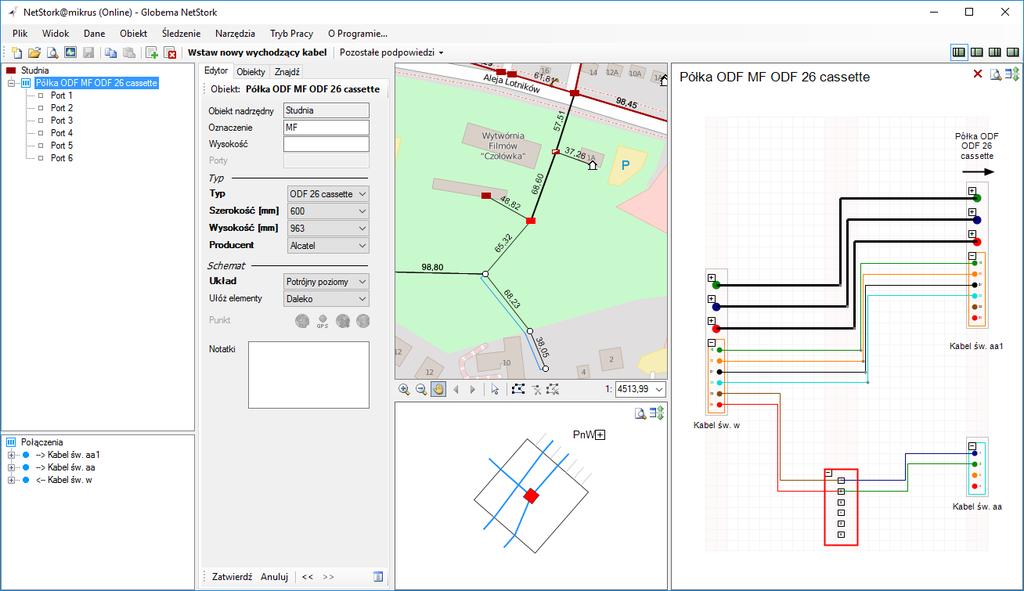This screenshot has width=1024, height=591.
Task: Click the dashed-polygon deselect tool icon
Action: click(552, 390)
